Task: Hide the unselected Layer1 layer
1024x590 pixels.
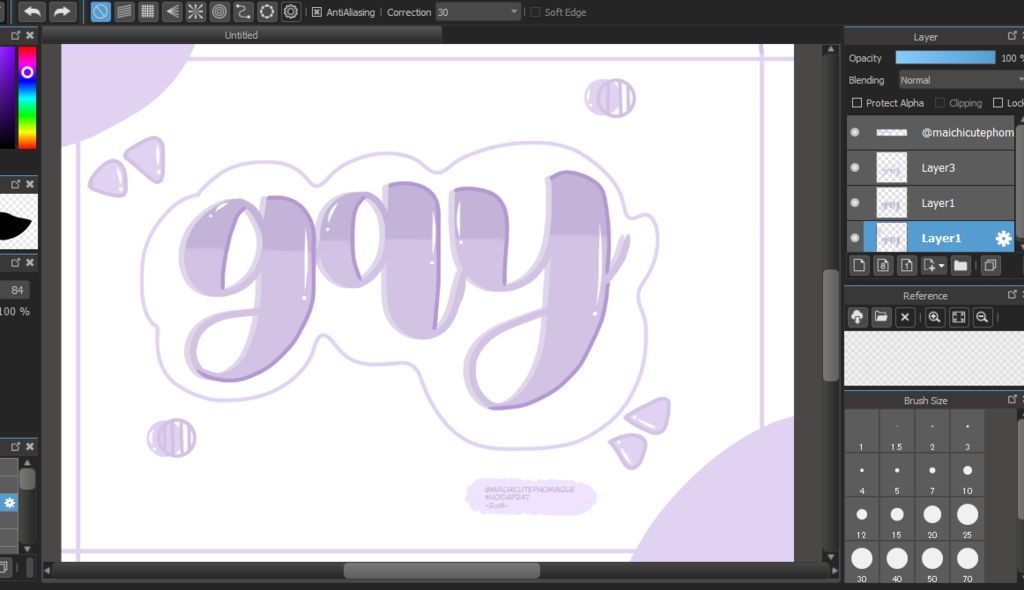Action: (x=855, y=203)
